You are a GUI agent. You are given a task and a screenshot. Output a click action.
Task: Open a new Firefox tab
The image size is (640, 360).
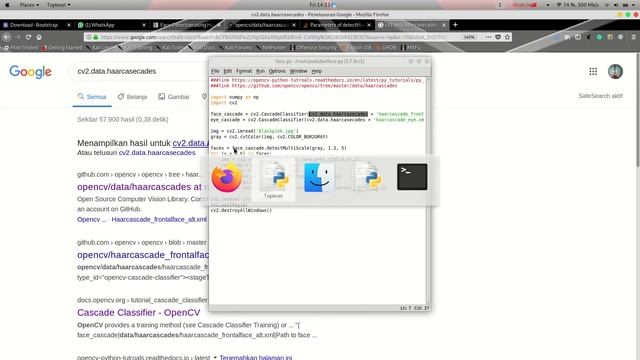[455, 25]
